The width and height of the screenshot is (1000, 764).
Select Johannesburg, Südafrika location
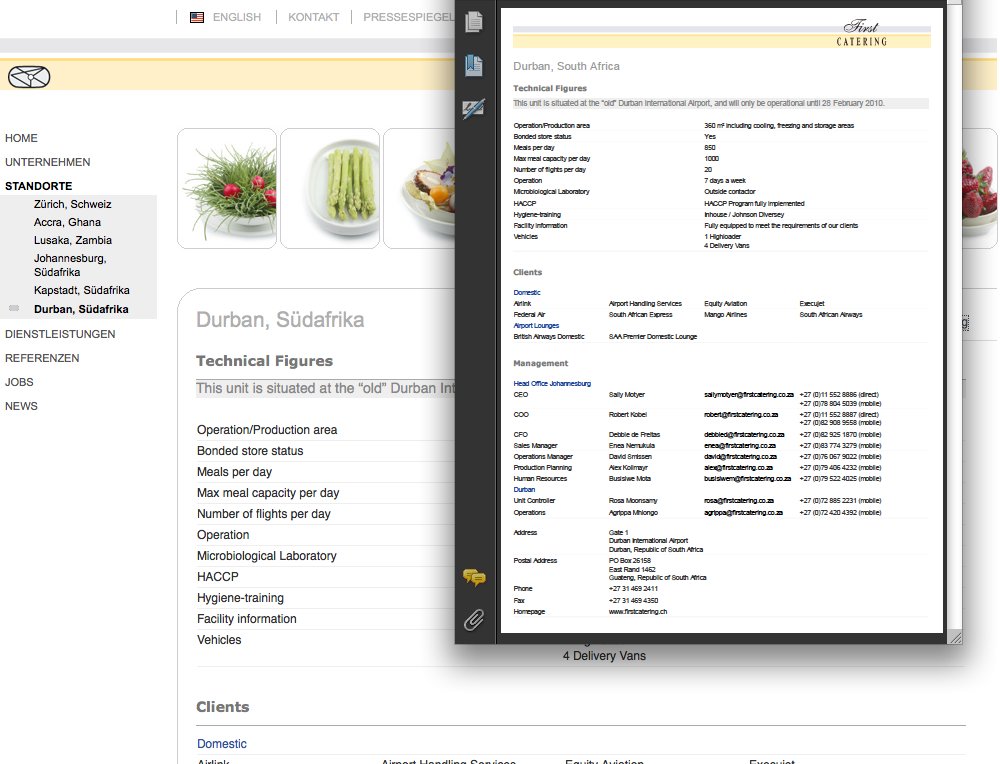pyautogui.click(x=70, y=265)
